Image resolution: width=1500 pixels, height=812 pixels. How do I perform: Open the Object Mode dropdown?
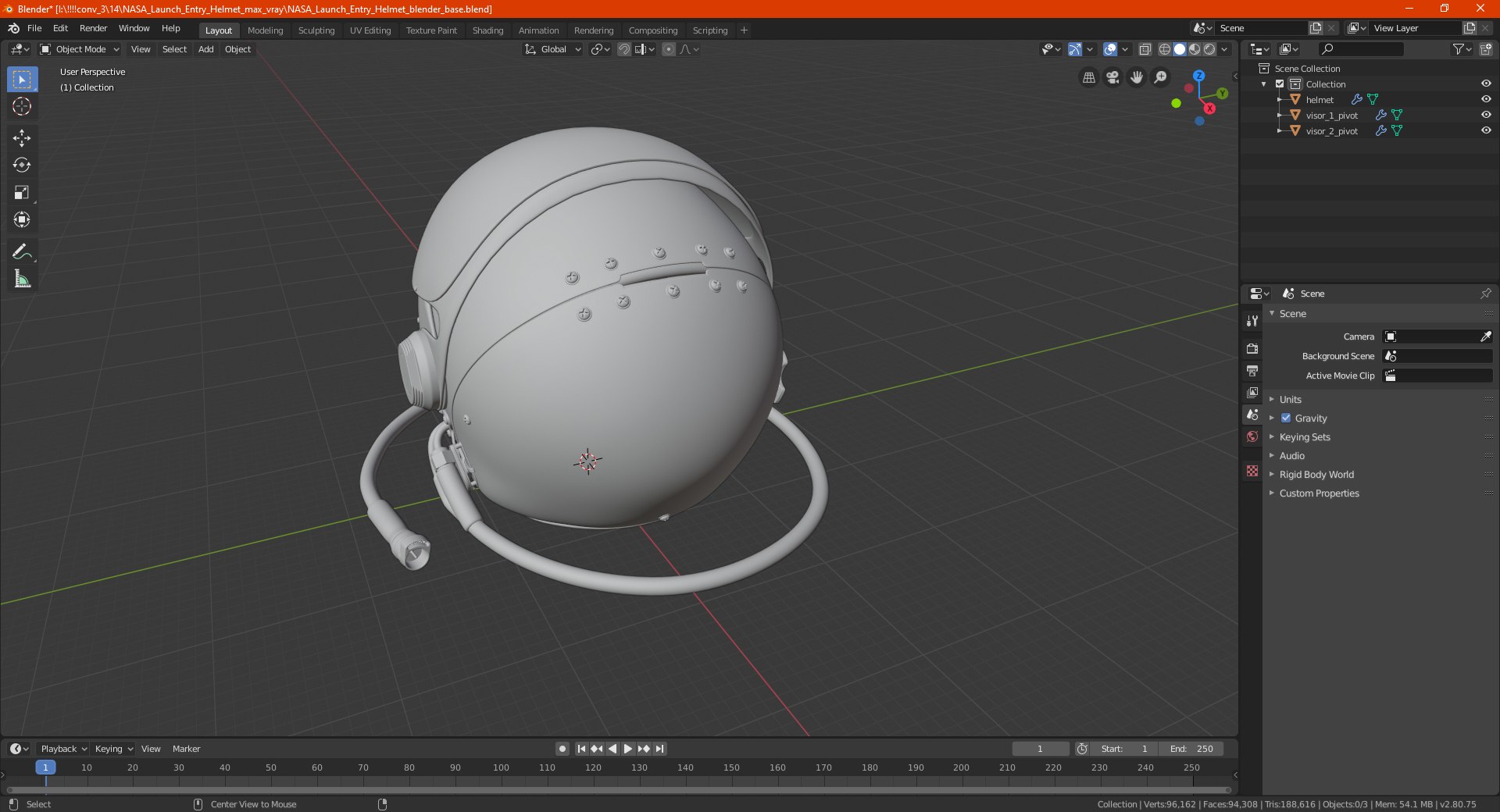(80, 49)
